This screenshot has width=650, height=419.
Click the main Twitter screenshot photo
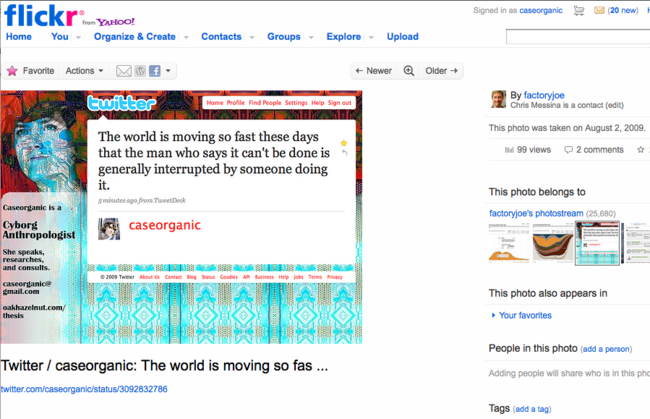click(x=181, y=217)
